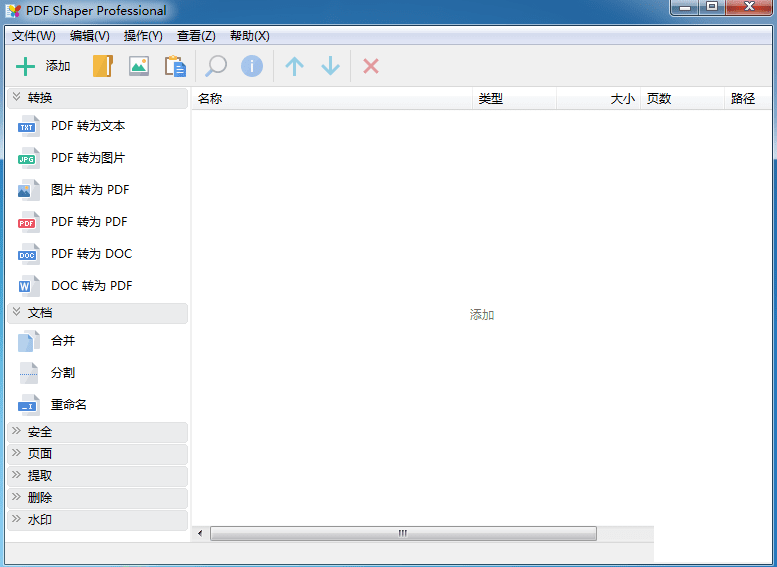Click the move up arrow icon

[294, 66]
